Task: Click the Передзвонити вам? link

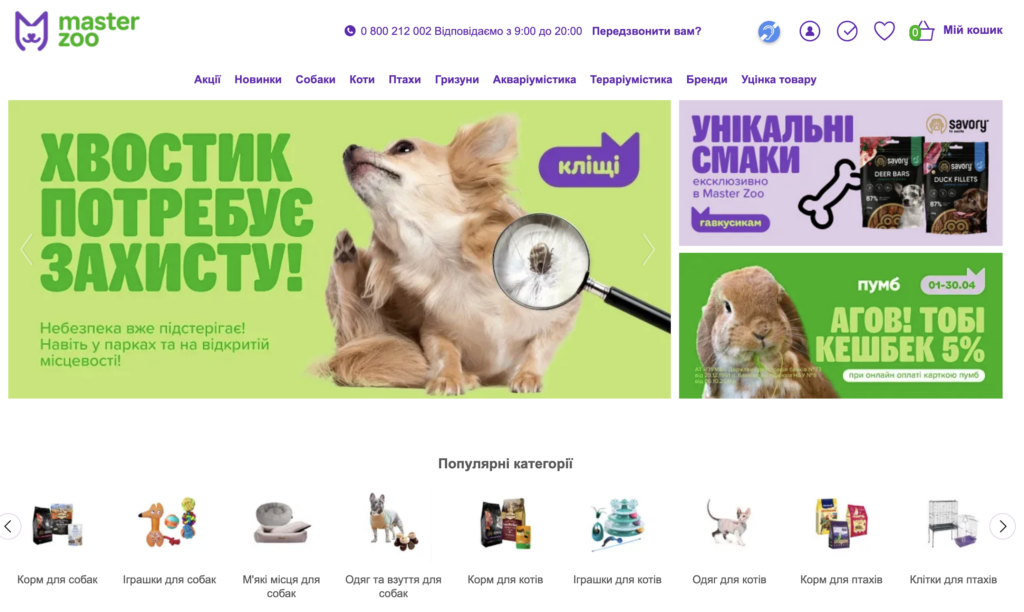Action: [646, 31]
